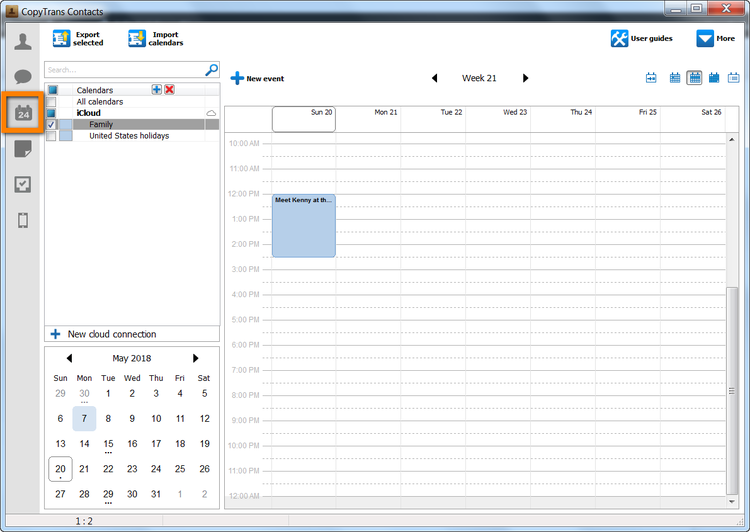Select May 20 in mini calendar

click(x=60, y=469)
